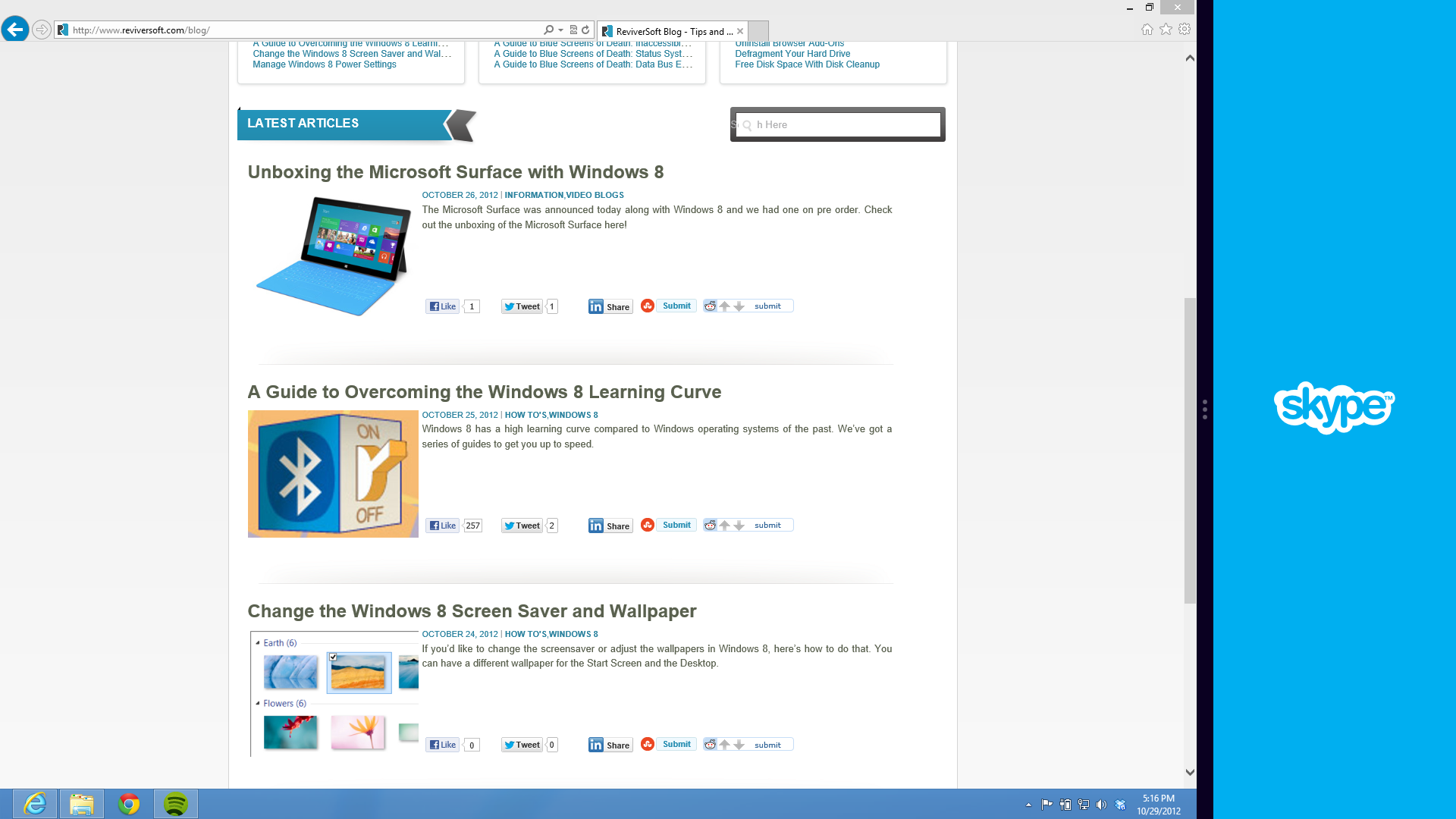Click the page scrollbar up arrow

[x=1190, y=58]
